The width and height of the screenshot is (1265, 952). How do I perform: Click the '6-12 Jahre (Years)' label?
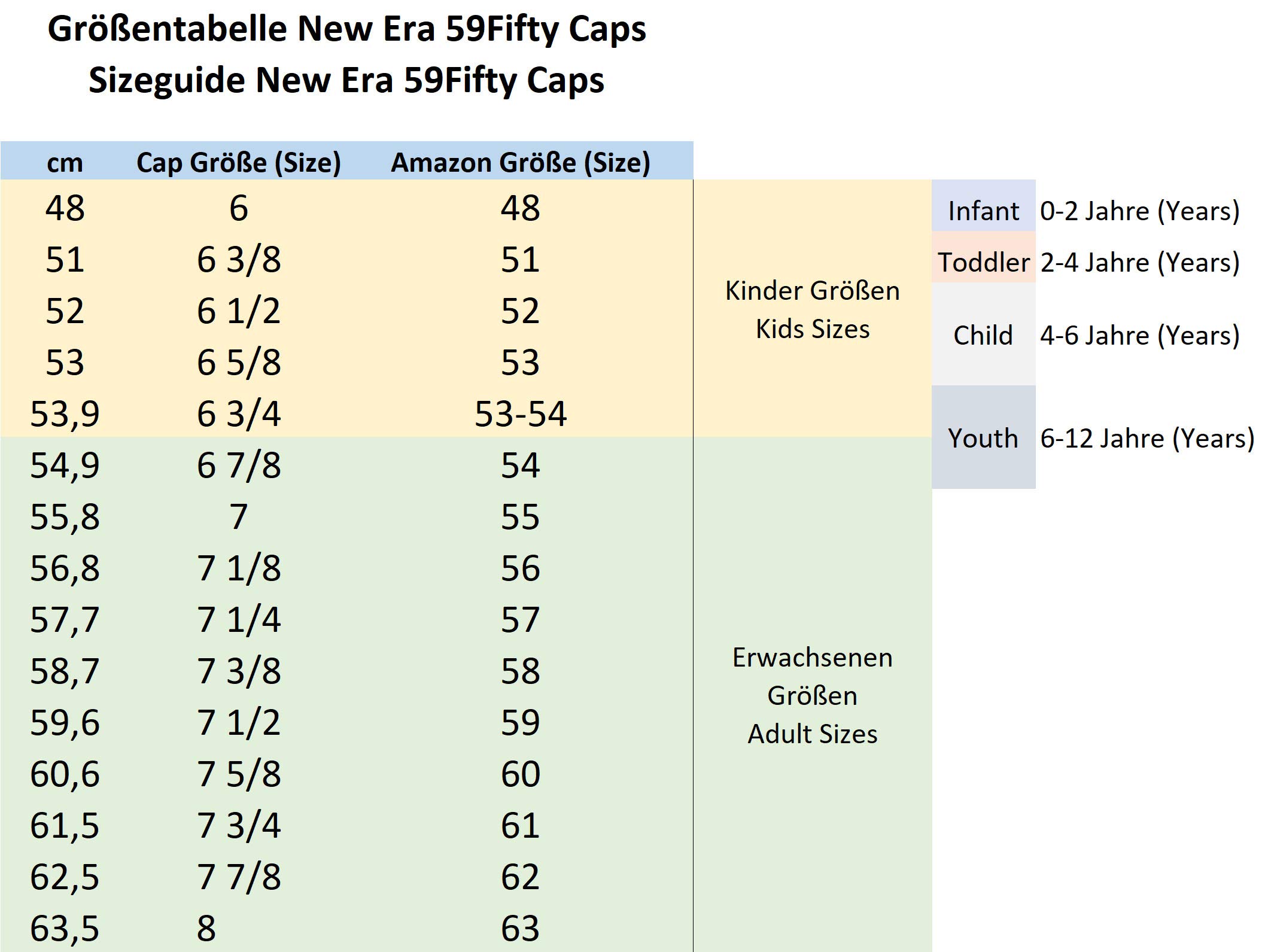tap(1147, 437)
